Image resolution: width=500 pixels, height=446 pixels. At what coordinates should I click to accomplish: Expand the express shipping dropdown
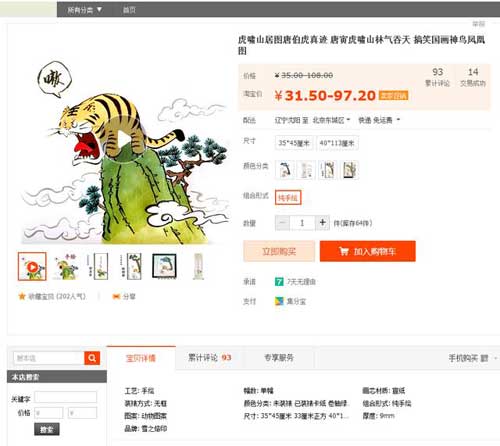point(379,120)
